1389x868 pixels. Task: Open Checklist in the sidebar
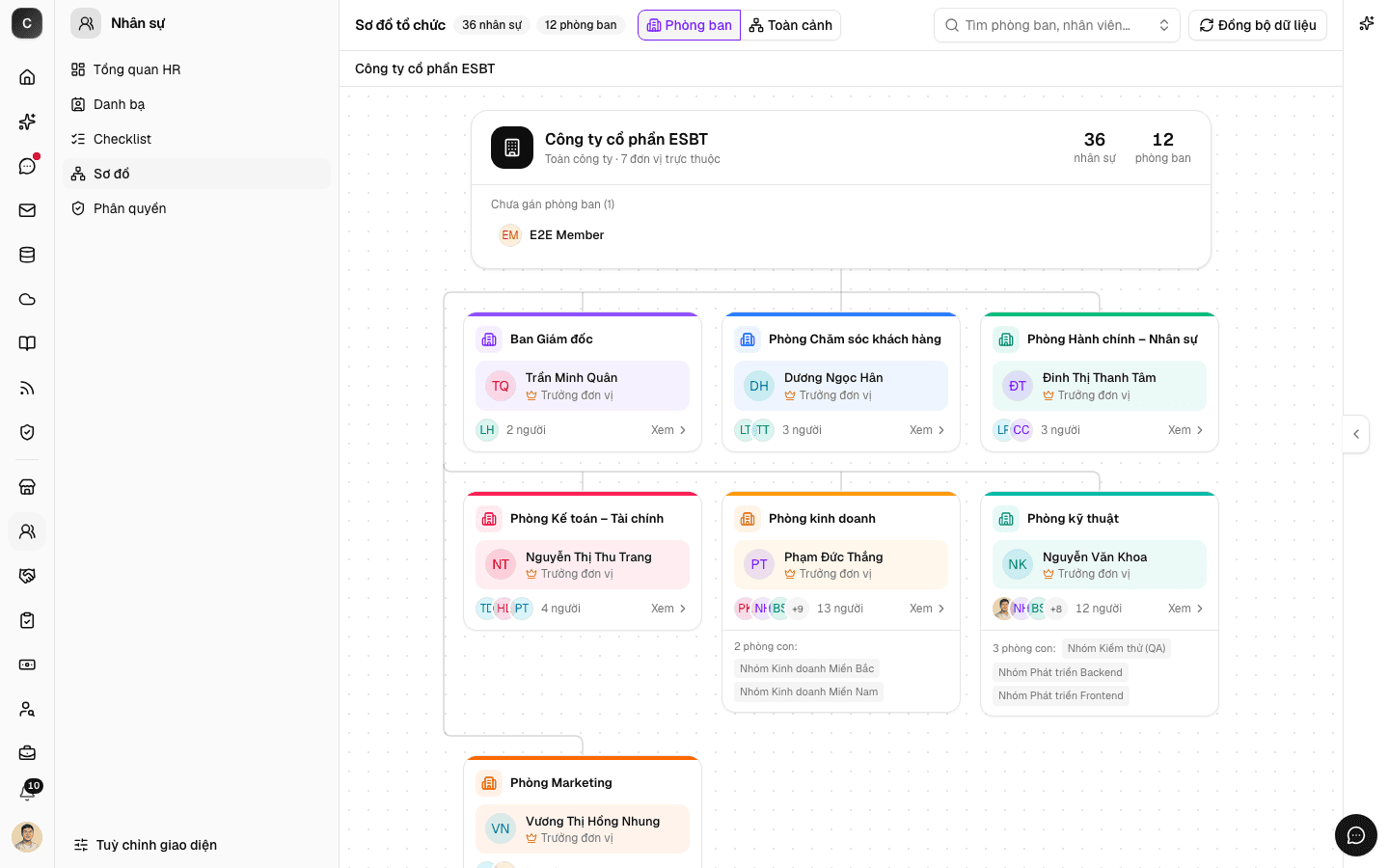click(197, 139)
